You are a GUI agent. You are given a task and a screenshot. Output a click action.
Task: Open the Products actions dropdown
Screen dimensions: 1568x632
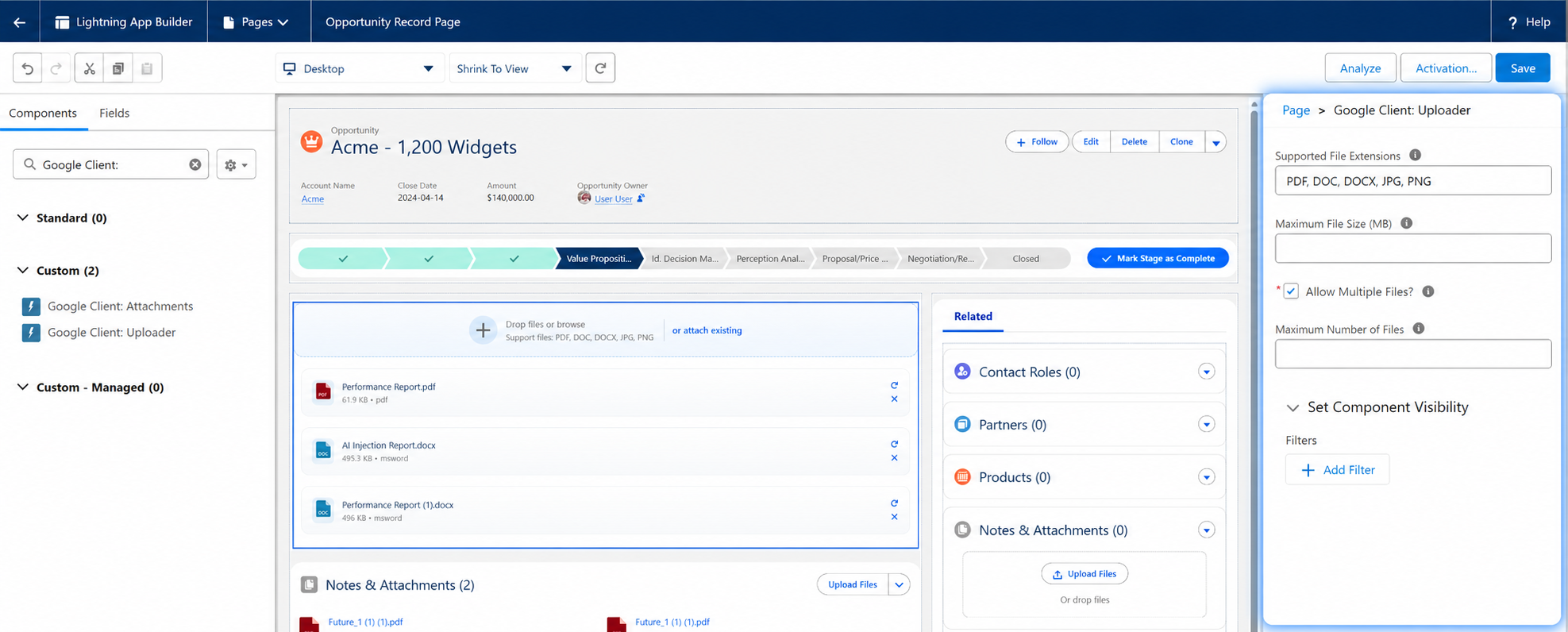point(1206,477)
